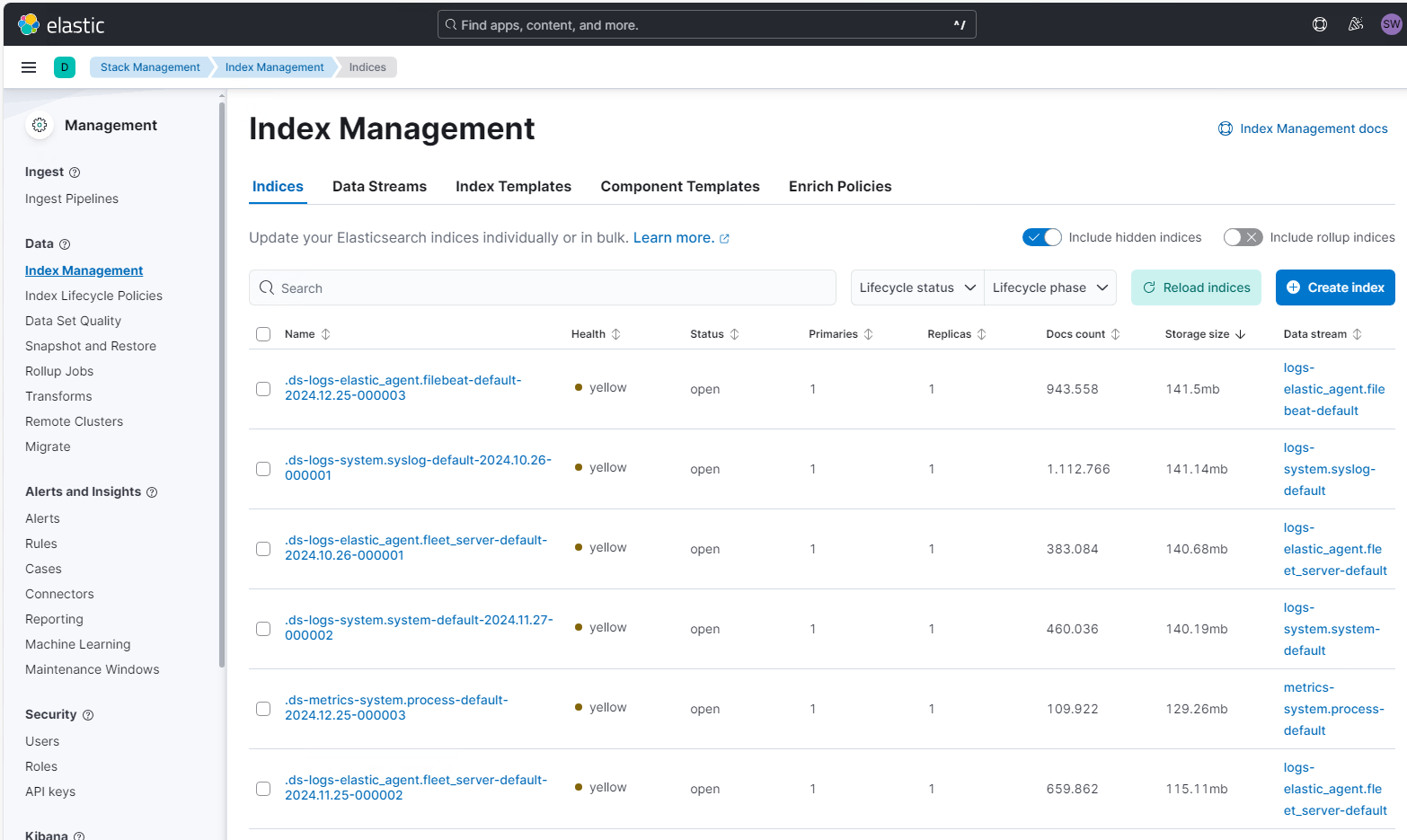Open the Lifecycle phase filter dropdown
This screenshot has height=840, width=1407.
(x=1050, y=287)
